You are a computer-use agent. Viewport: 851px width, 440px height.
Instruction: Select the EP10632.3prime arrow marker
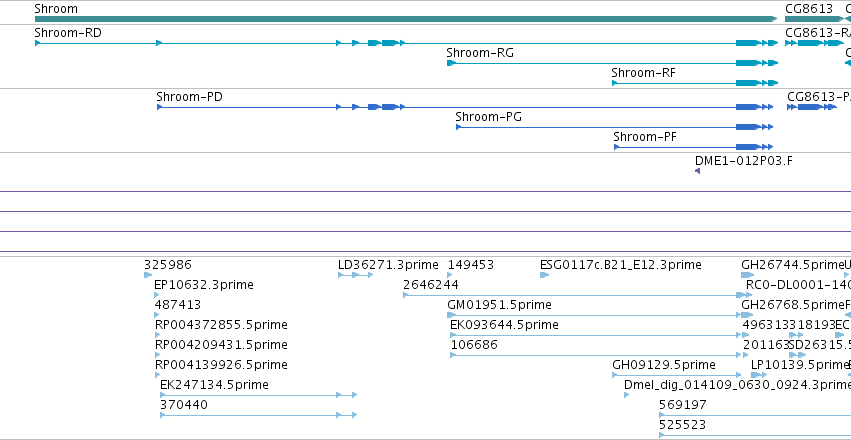tap(157, 295)
